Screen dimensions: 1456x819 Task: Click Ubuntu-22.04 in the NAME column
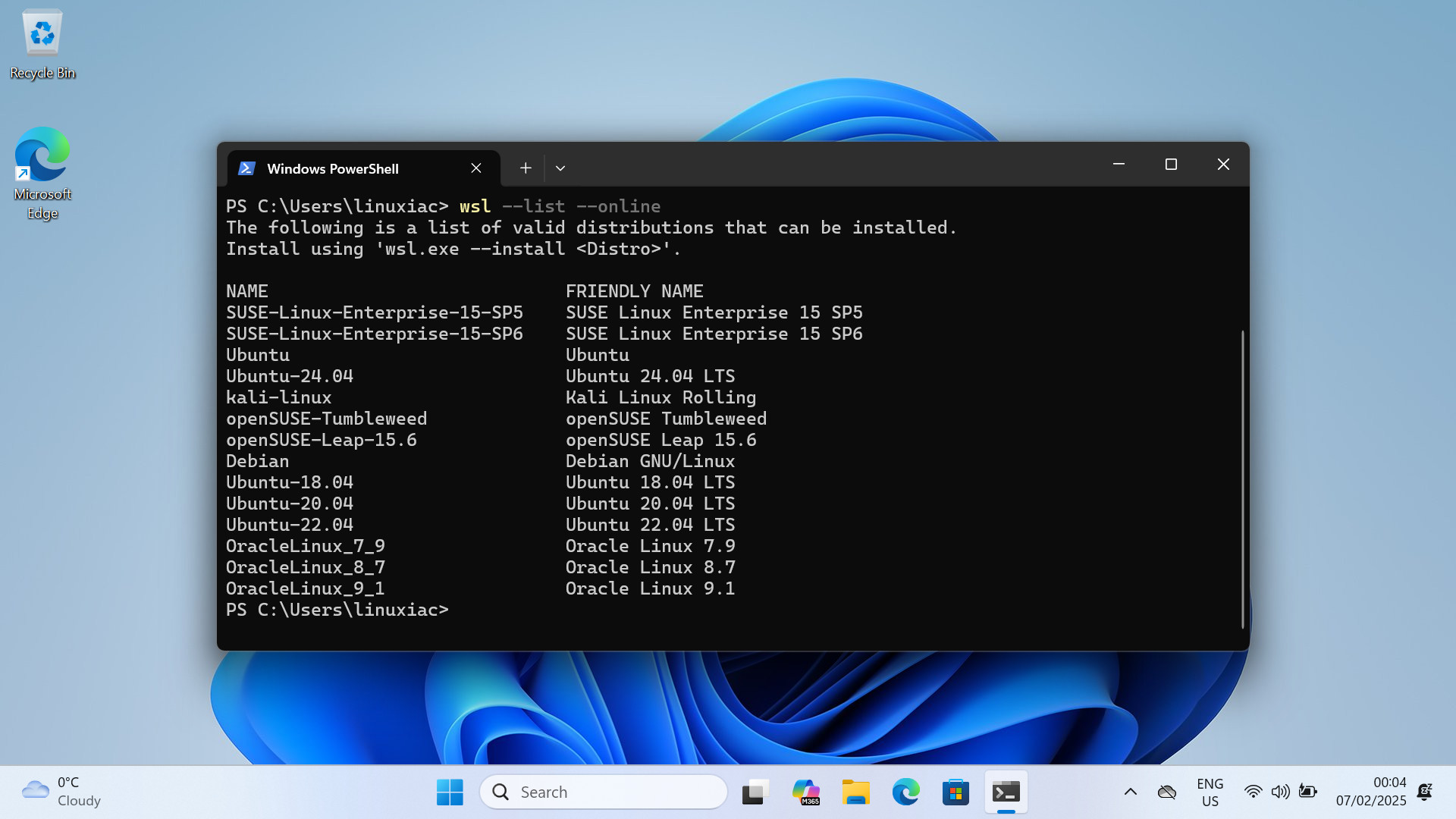[290, 525]
